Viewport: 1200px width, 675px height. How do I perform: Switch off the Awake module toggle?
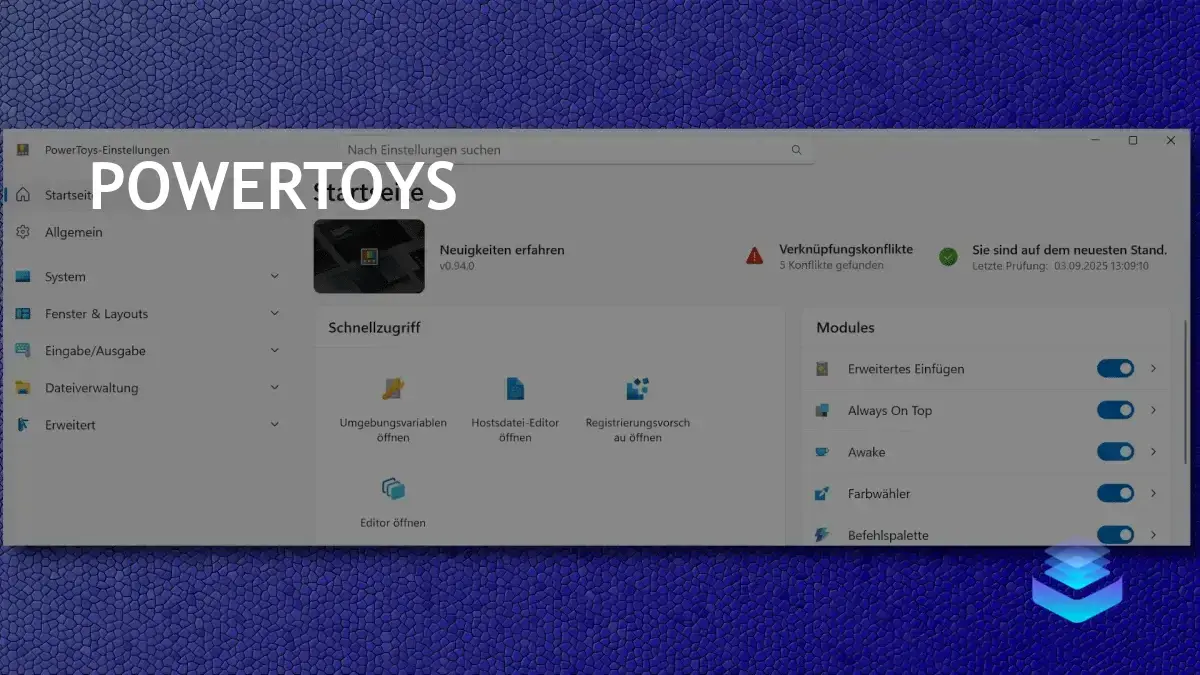point(1115,452)
